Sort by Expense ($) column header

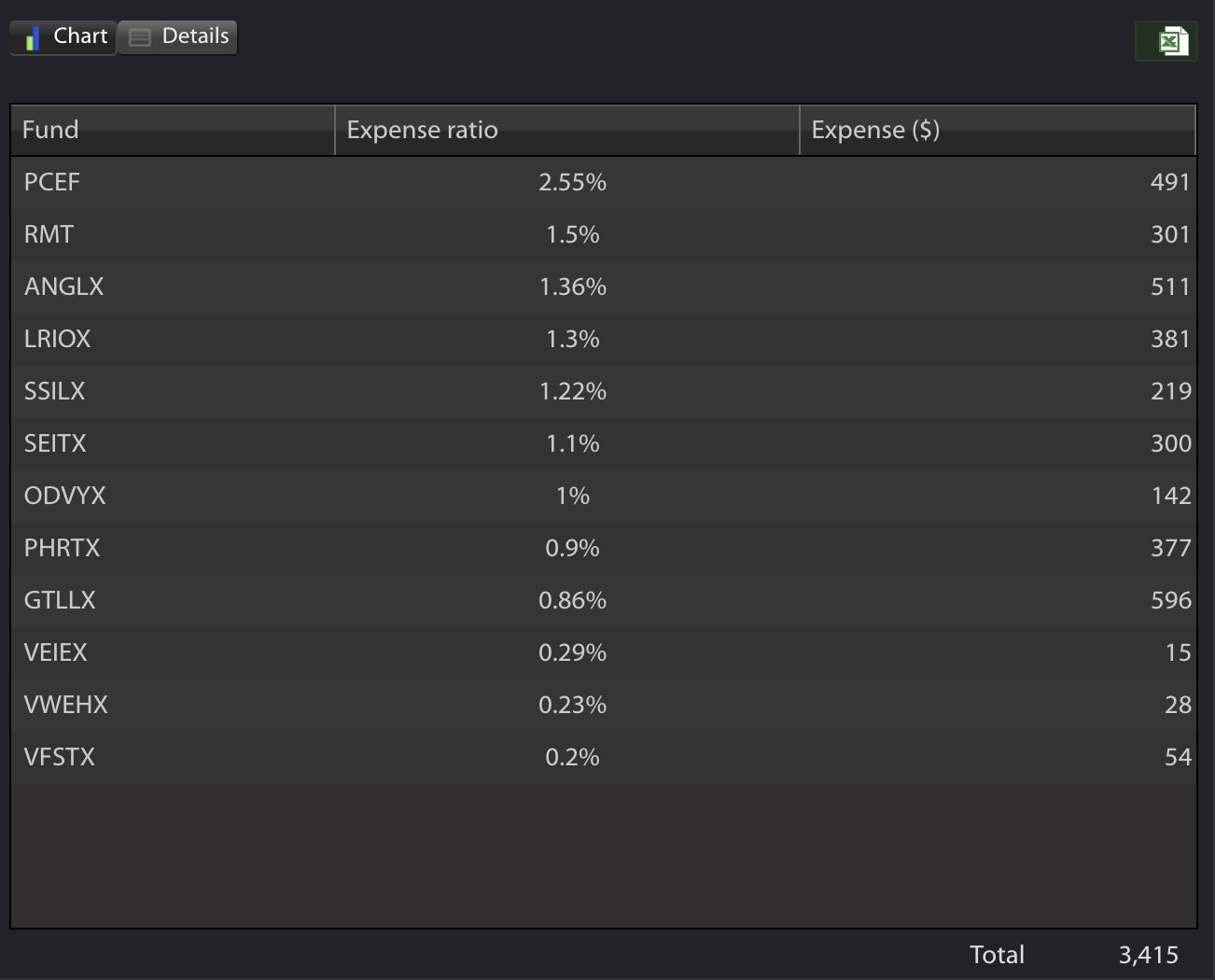click(x=998, y=130)
